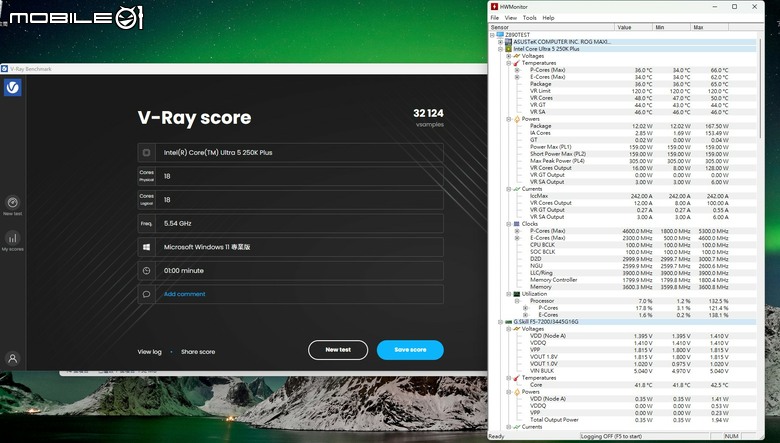Open the Tools menu in HWMonitor

coord(529,18)
